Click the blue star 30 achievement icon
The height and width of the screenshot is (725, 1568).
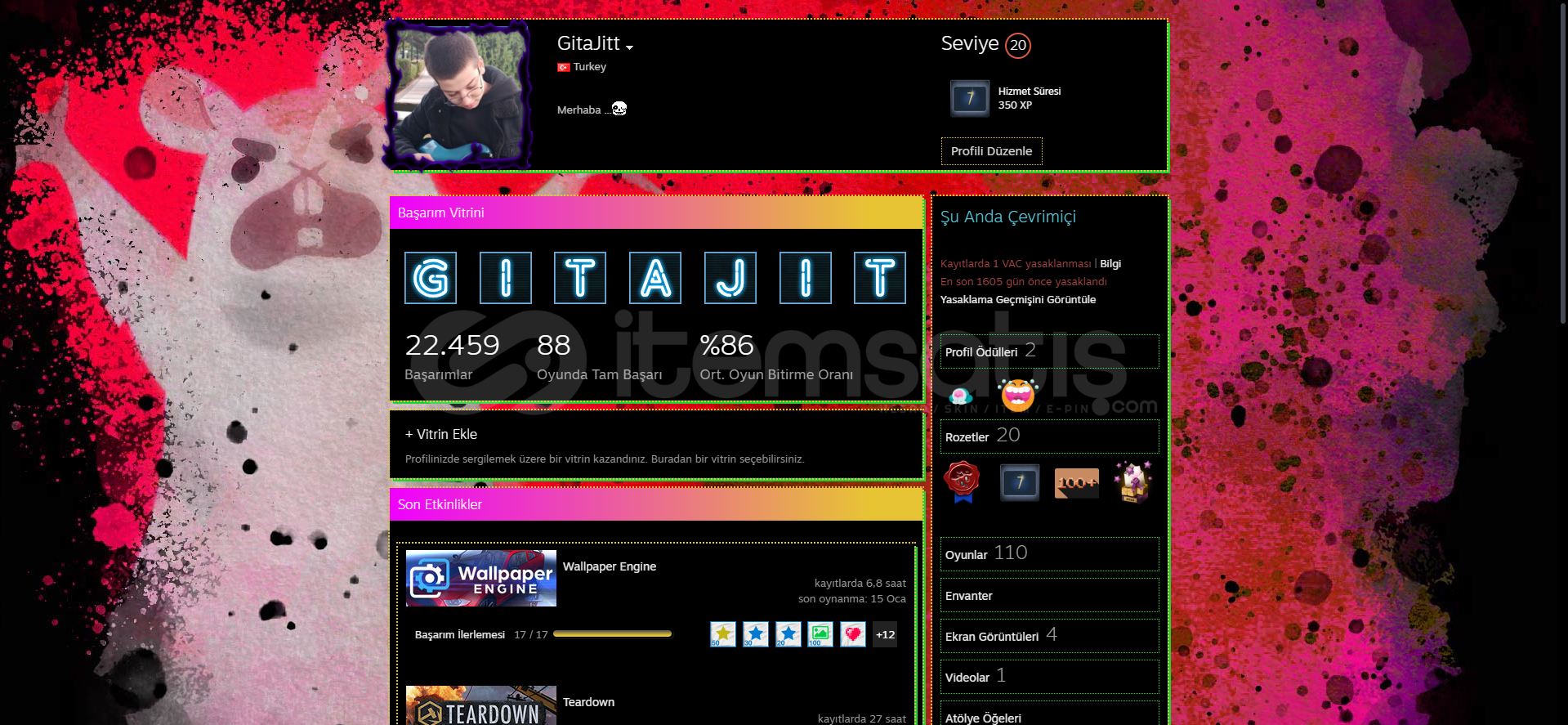click(756, 634)
